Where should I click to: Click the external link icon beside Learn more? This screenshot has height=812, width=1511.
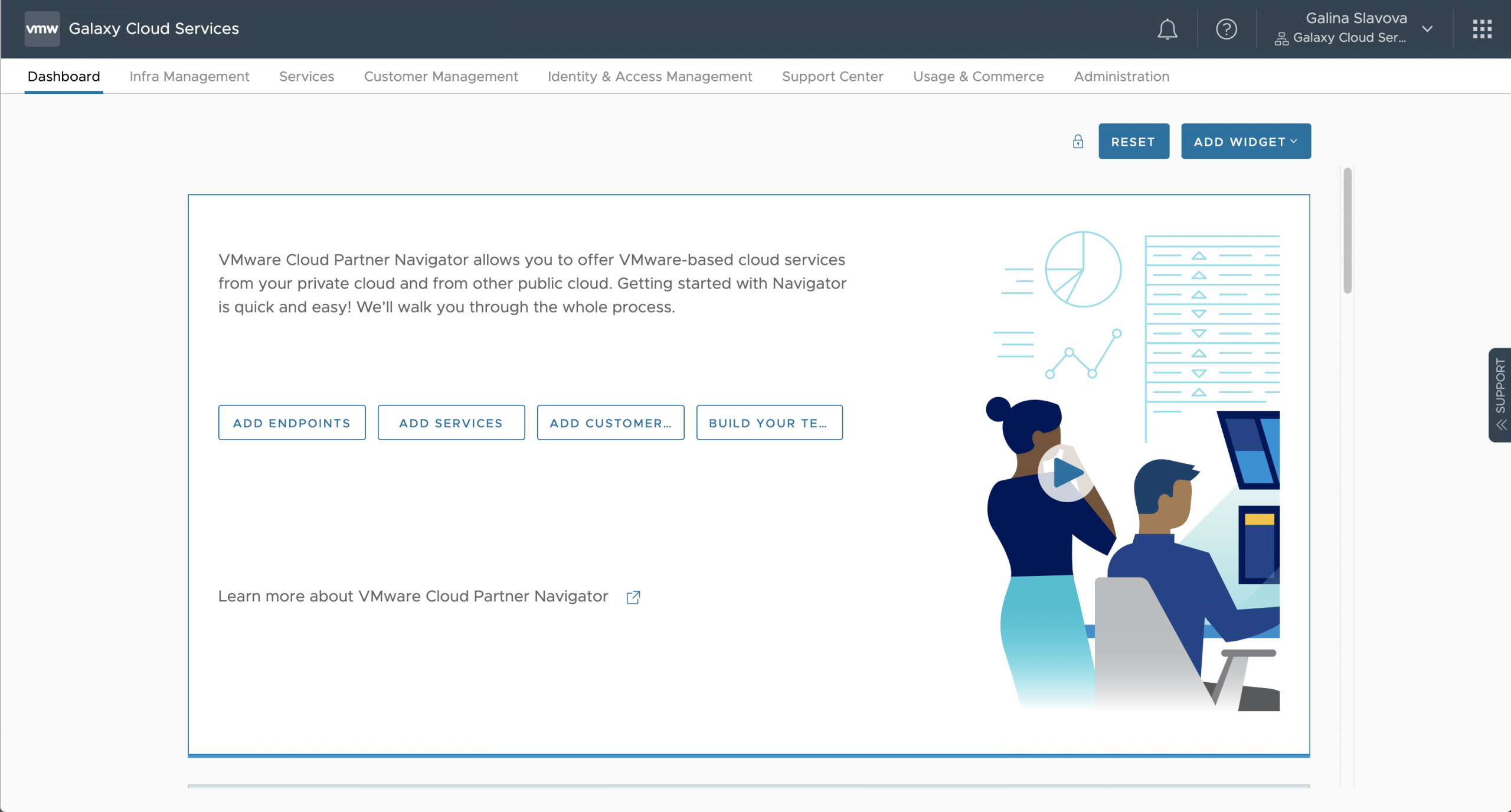pyautogui.click(x=633, y=597)
